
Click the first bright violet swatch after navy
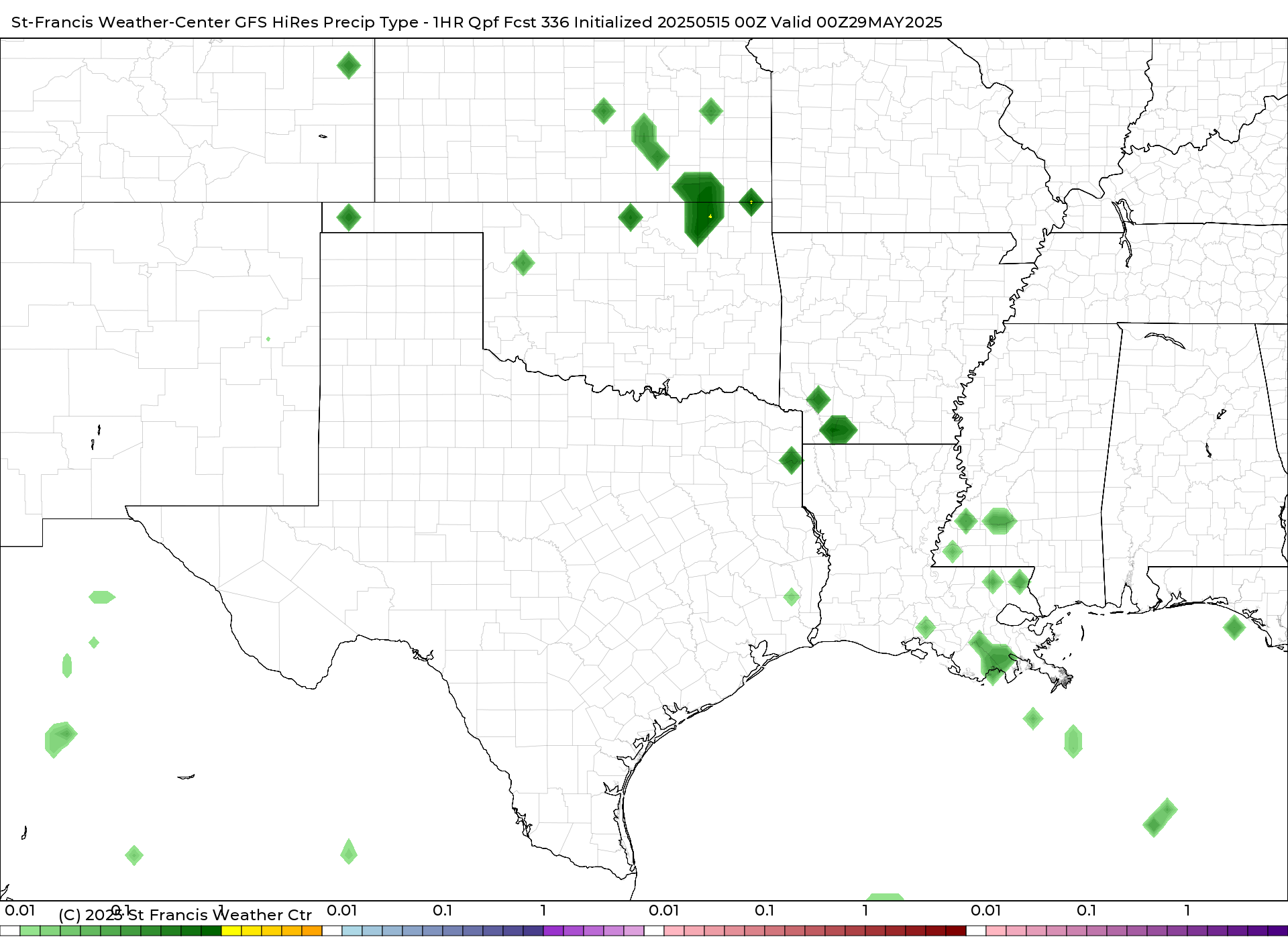point(553,931)
